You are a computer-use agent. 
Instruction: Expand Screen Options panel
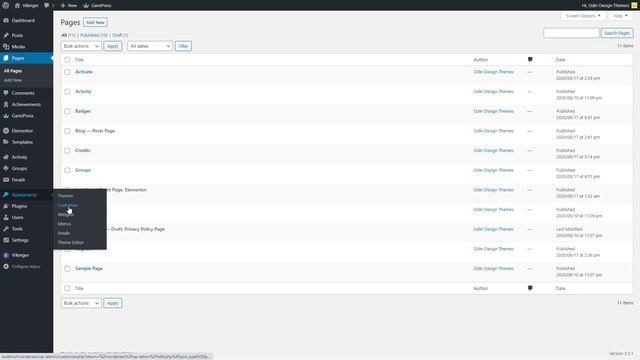pyautogui.click(x=583, y=16)
